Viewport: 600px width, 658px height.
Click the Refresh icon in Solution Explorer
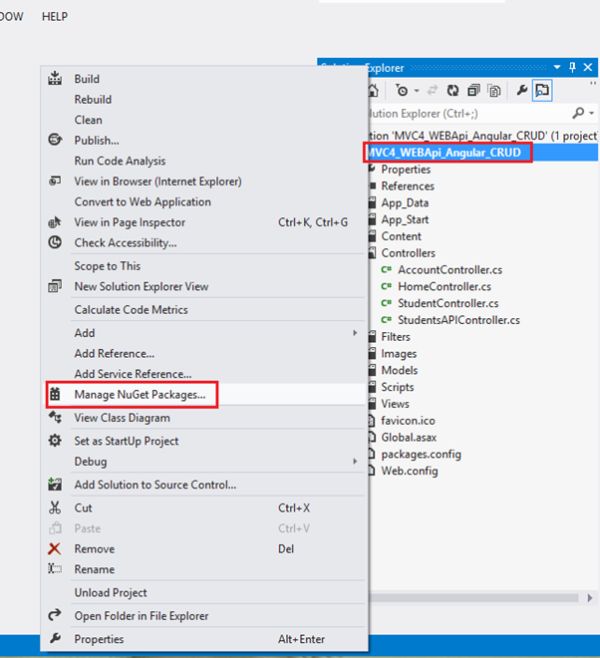click(x=453, y=90)
